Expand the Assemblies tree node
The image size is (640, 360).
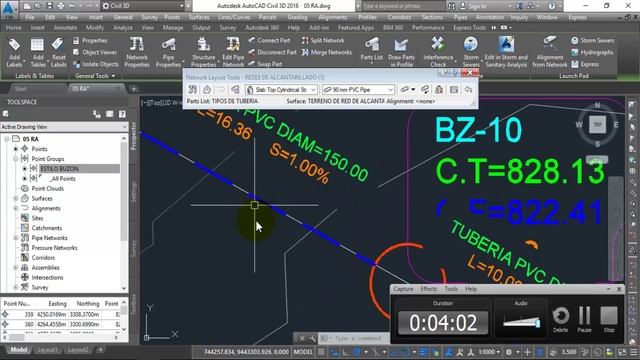tap(16, 268)
